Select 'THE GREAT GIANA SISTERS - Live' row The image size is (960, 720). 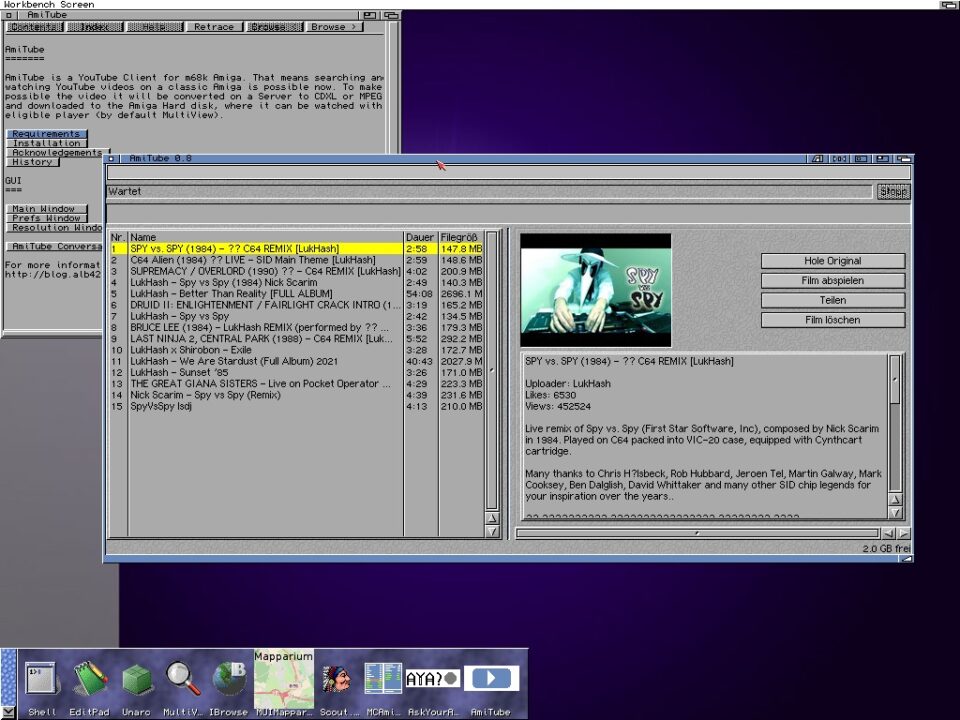point(296,384)
